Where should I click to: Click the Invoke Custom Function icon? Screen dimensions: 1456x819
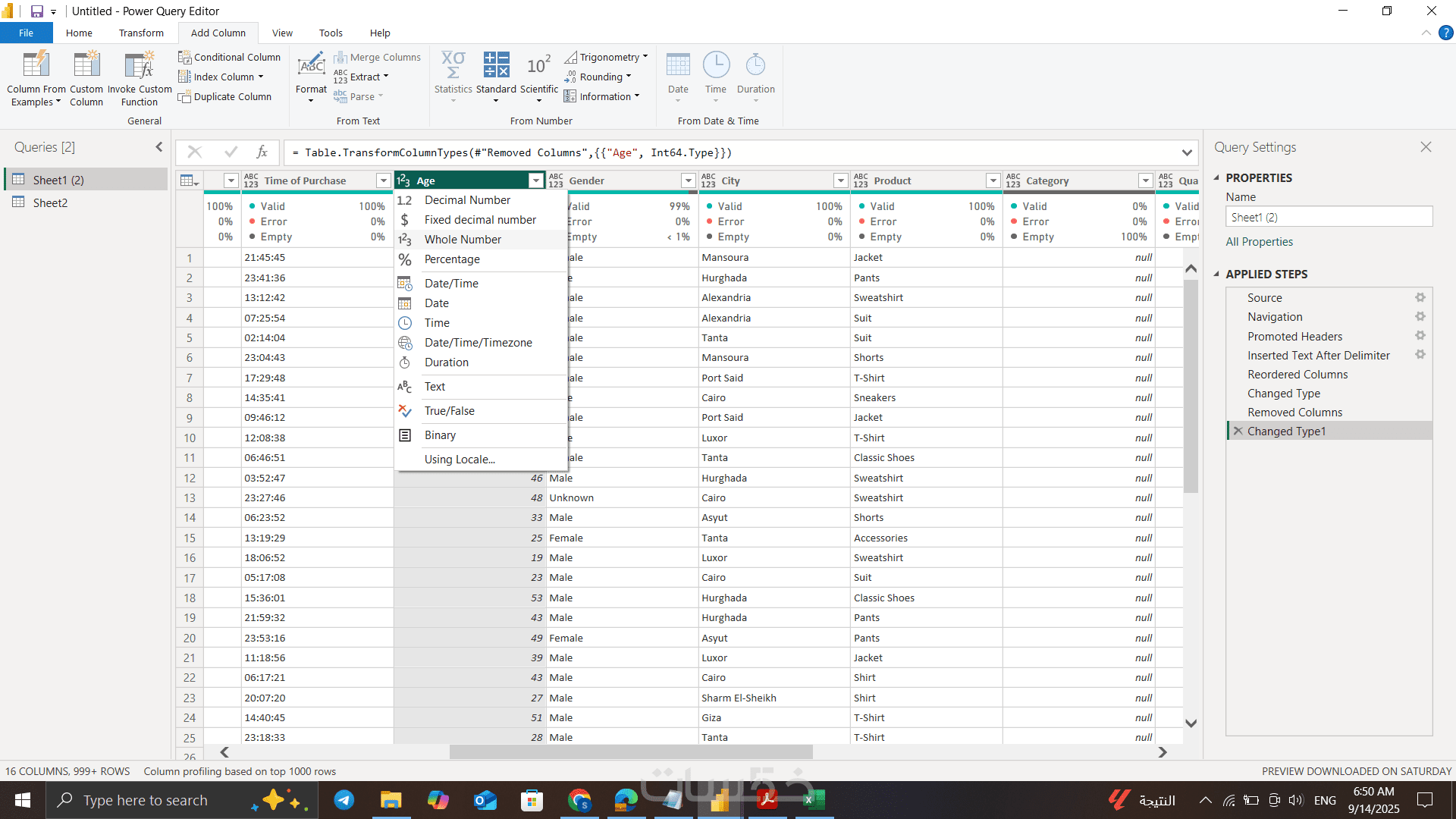click(x=140, y=66)
